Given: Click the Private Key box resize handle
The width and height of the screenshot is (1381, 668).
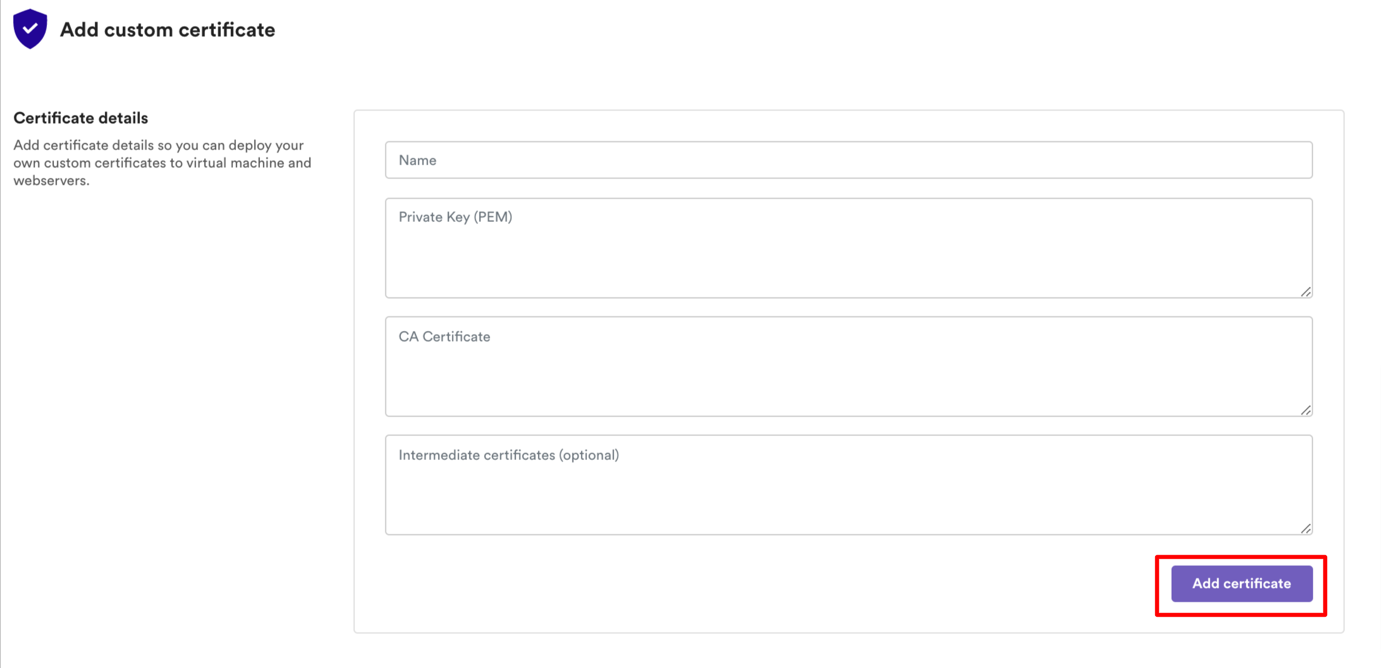Looking at the screenshot, I should tap(1306, 292).
